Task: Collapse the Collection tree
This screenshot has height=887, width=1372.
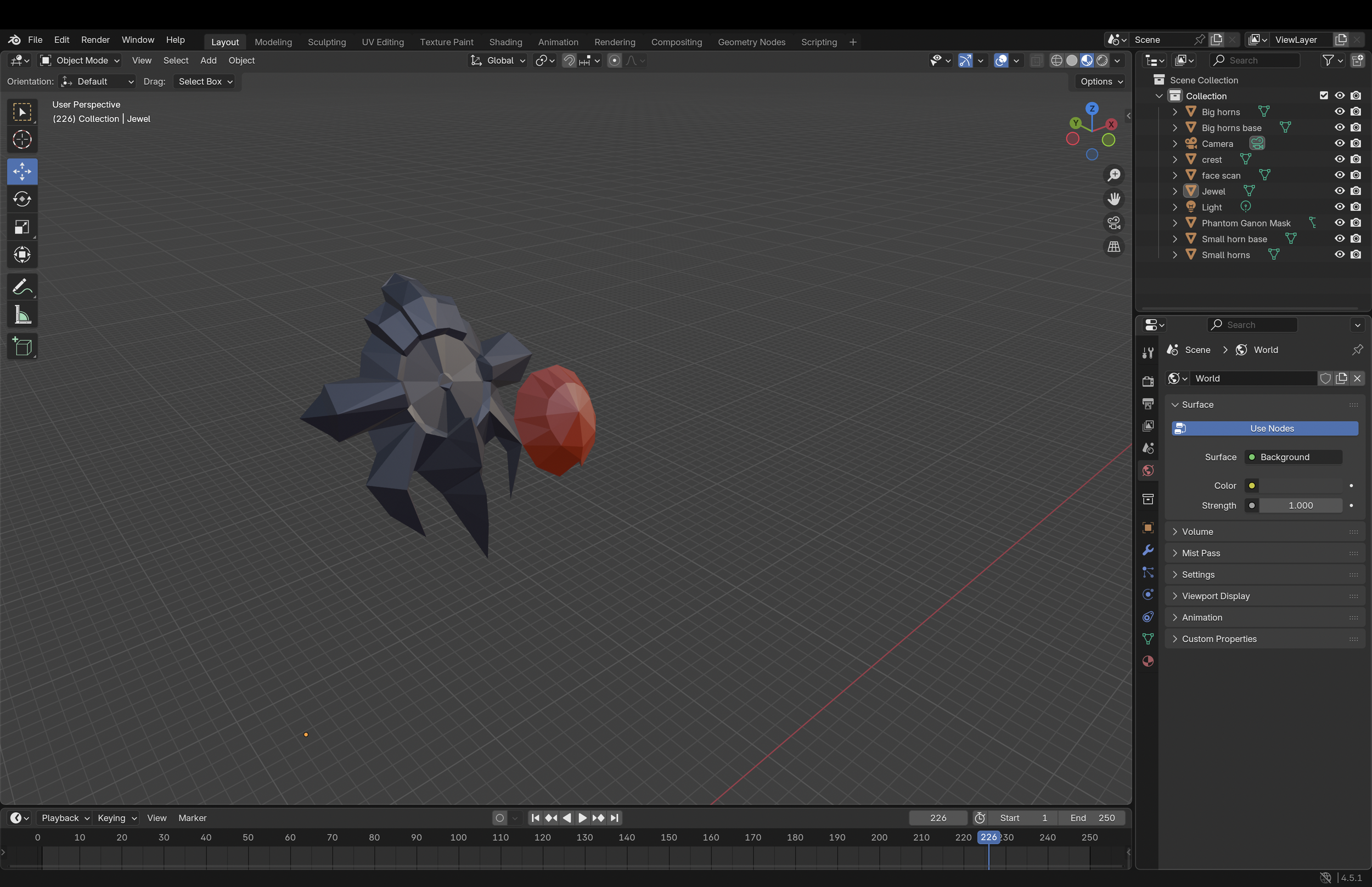Action: click(x=1159, y=96)
